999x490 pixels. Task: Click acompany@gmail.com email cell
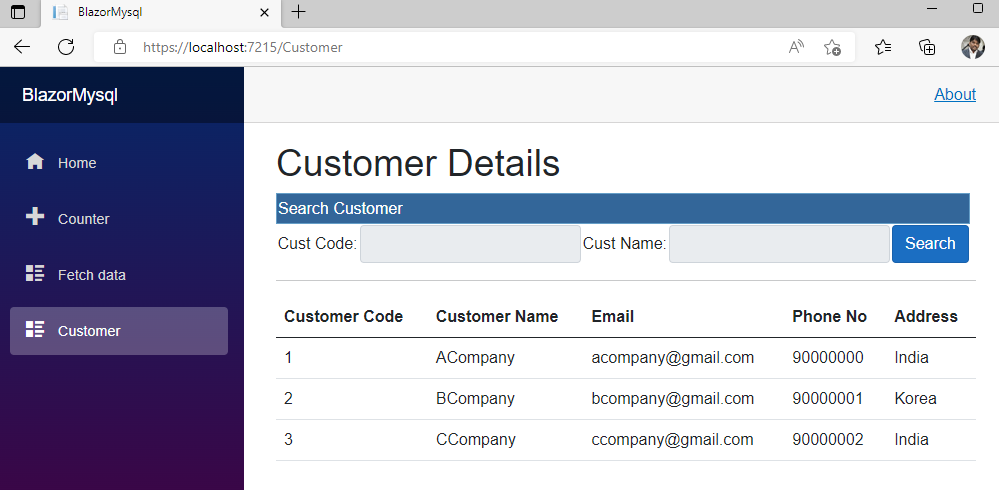click(673, 357)
